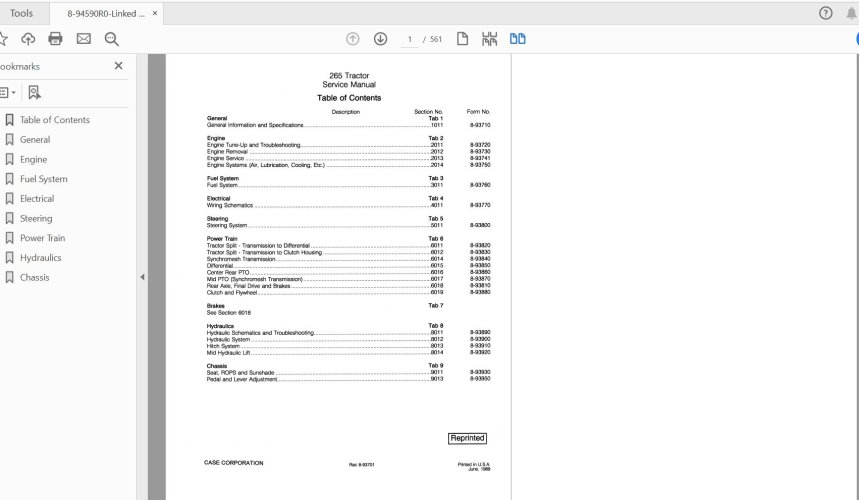Click the print icon in toolbar
The width and height of the screenshot is (859, 500).
coord(55,39)
